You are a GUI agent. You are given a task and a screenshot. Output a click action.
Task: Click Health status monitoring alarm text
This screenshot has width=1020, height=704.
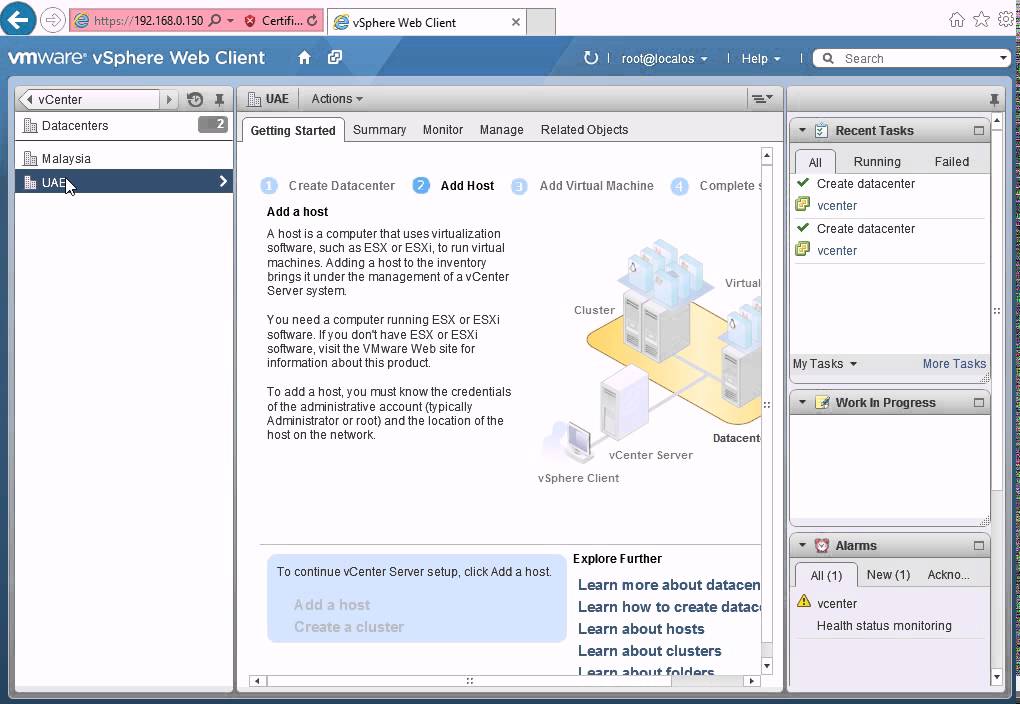883,625
